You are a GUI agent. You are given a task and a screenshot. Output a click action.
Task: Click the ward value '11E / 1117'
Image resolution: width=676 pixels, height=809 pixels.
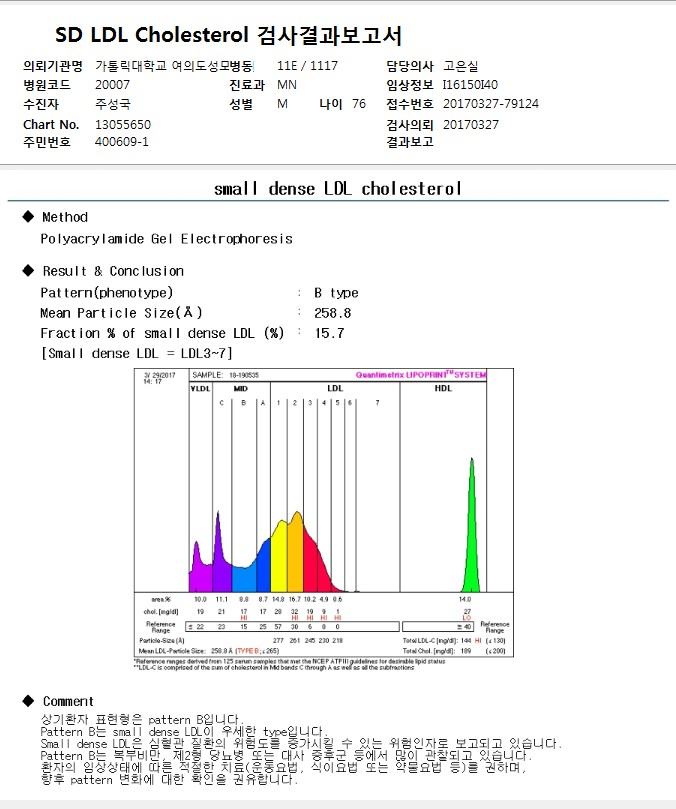307,66
